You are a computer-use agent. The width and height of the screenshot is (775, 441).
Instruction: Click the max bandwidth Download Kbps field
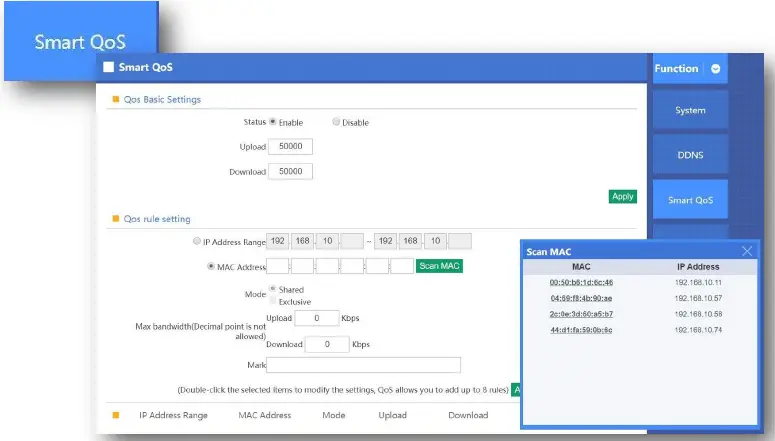[x=327, y=344]
